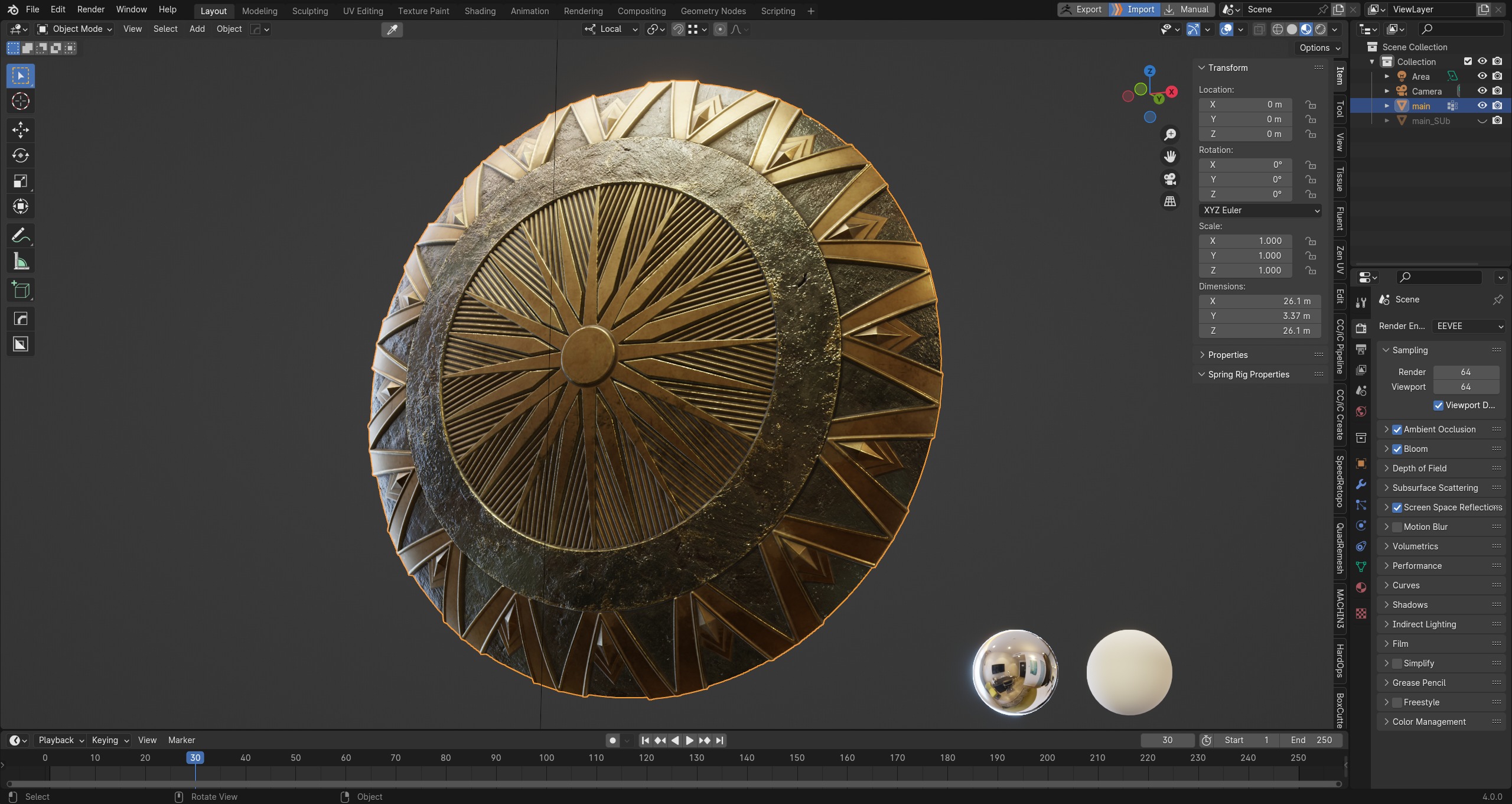Select wireframe viewport shading
This screenshot has width=1512, height=804.
pos(1278,30)
